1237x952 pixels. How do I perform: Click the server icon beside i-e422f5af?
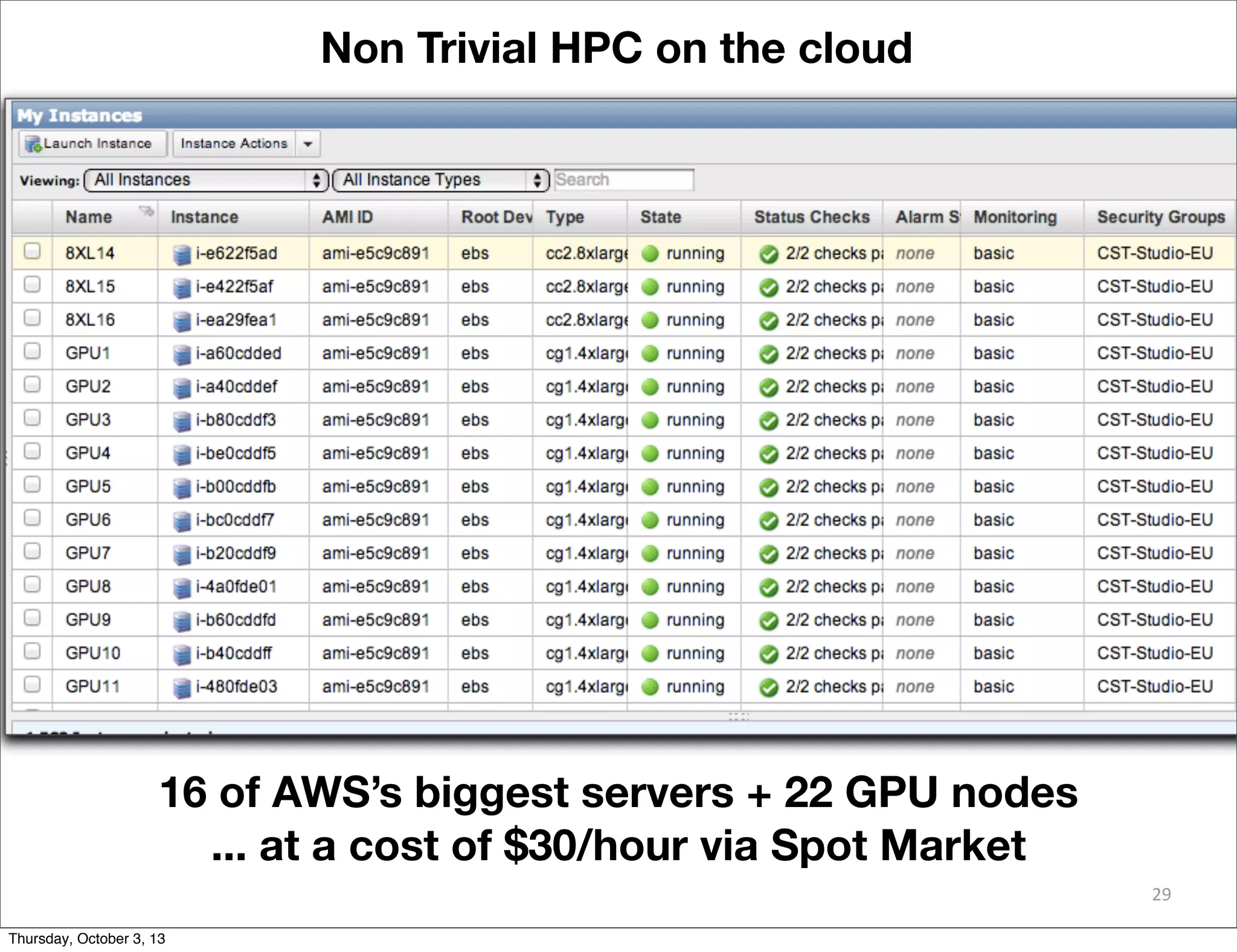click(182, 288)
